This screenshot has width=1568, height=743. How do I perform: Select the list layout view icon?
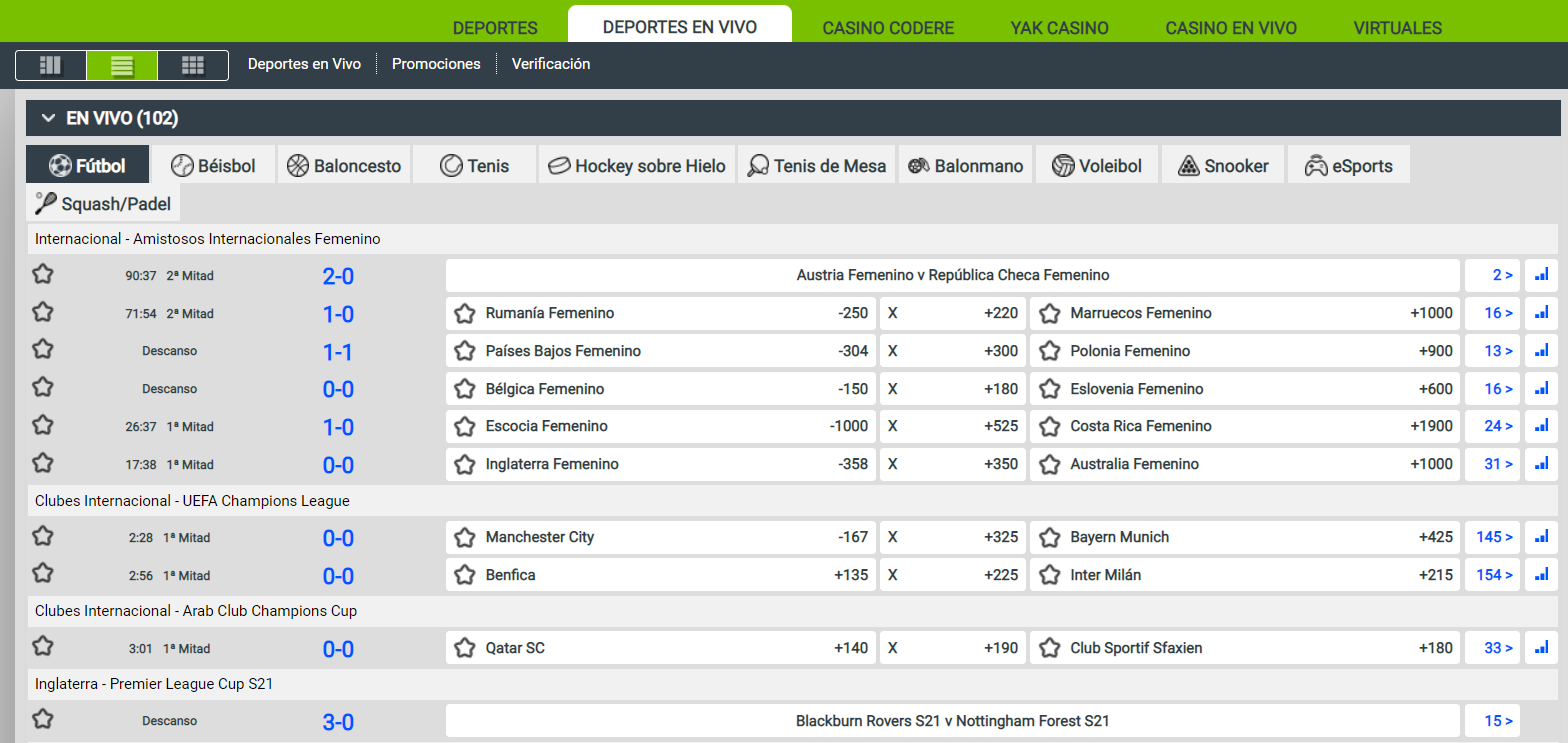point(122,66)
